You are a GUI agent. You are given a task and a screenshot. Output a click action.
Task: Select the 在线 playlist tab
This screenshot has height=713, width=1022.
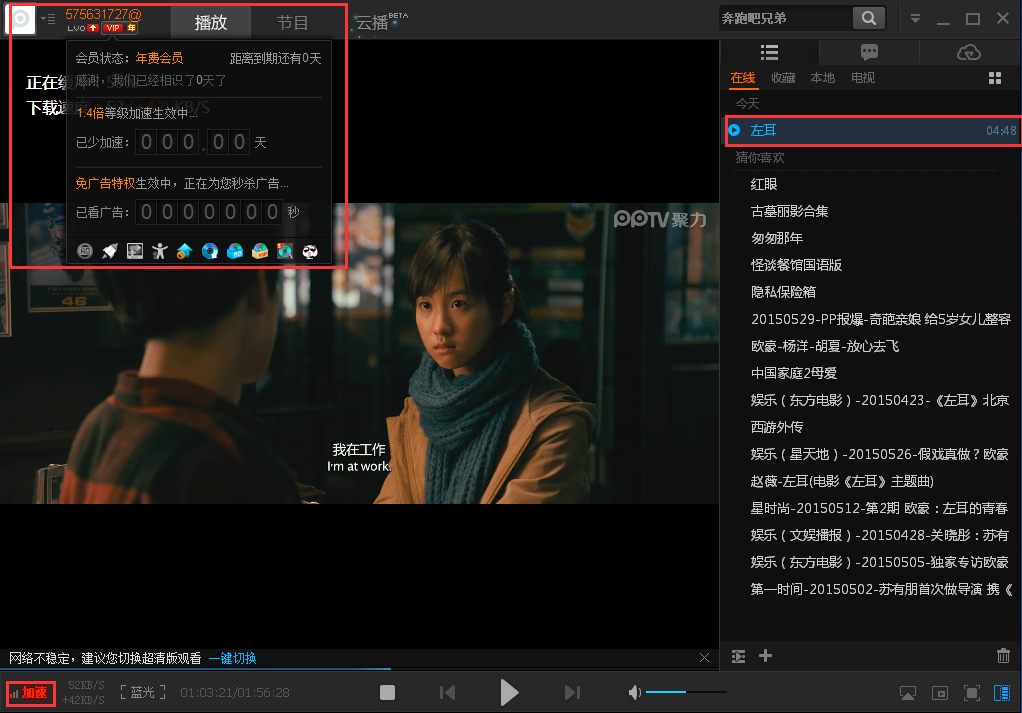742,78
